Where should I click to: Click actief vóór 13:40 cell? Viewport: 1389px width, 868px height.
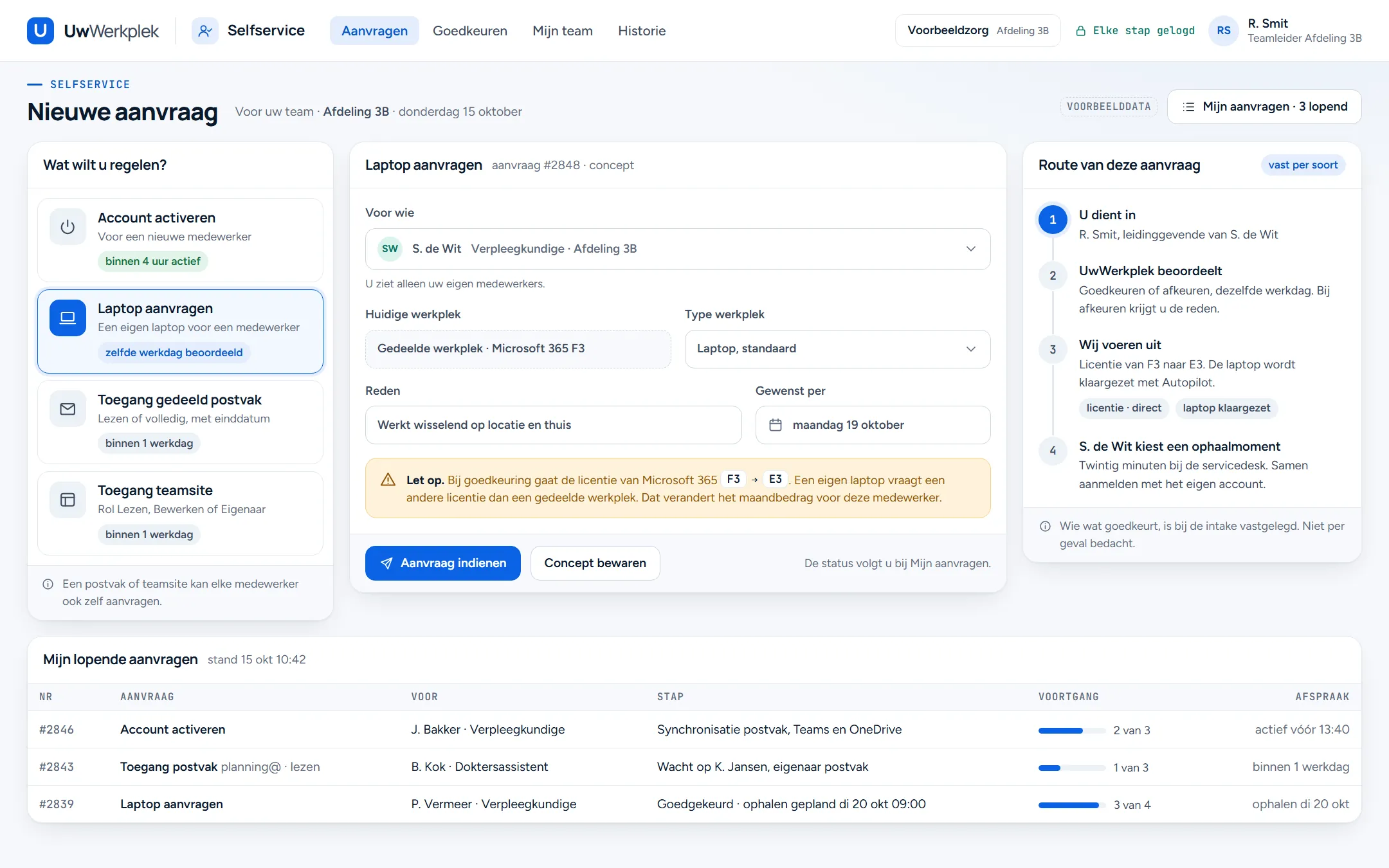click(x=1302, y=730)
